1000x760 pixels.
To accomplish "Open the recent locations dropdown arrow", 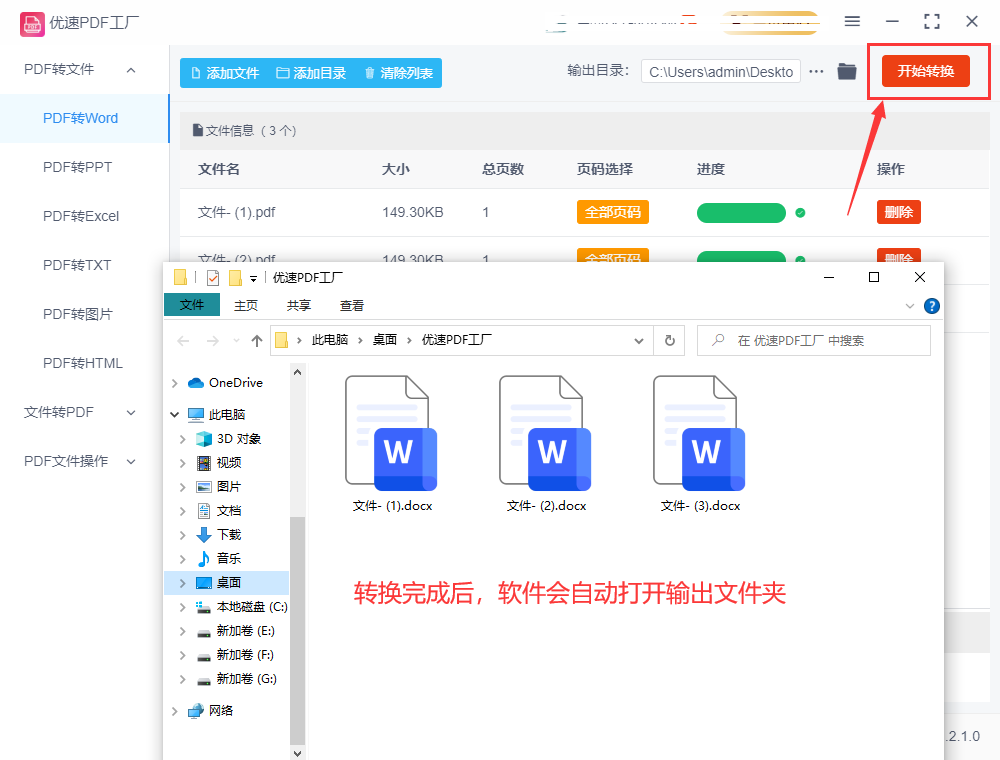I will (237, 341).
